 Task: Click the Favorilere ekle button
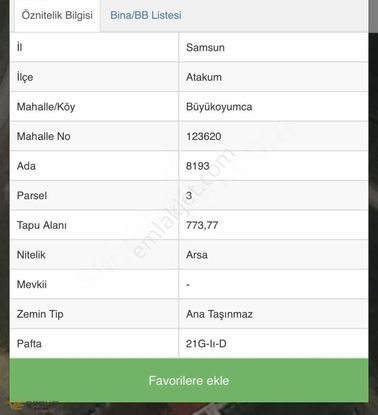point(189,380)
